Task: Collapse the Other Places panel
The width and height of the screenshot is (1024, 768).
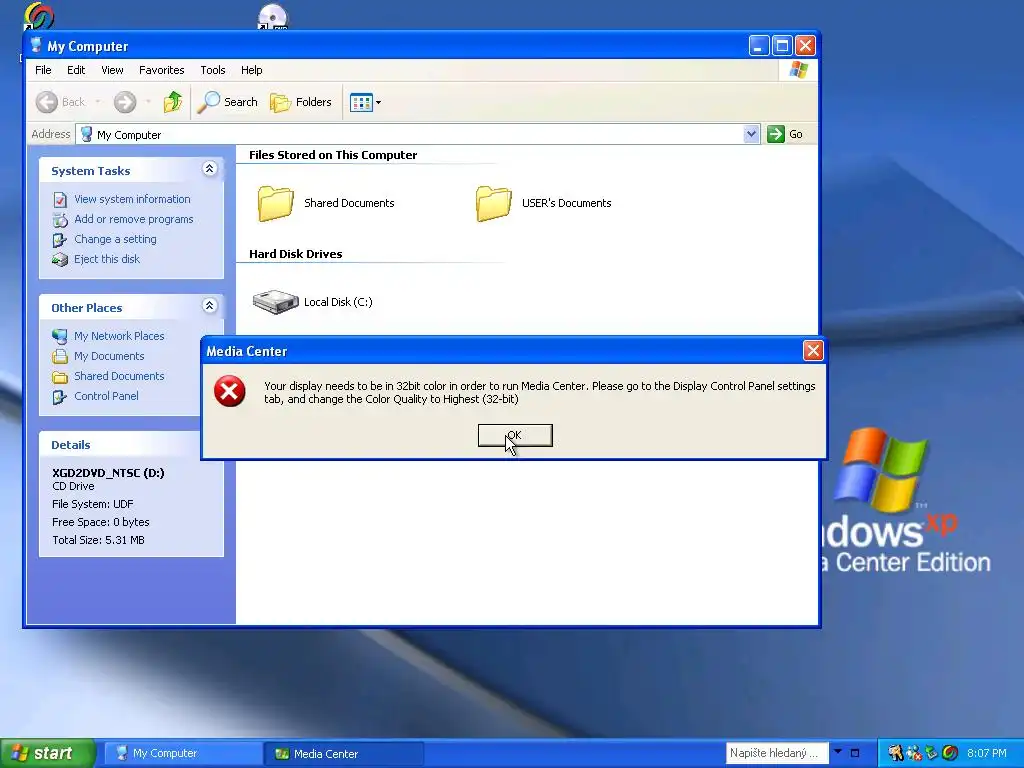Action: pyautogui.click(x=209, y=305)
